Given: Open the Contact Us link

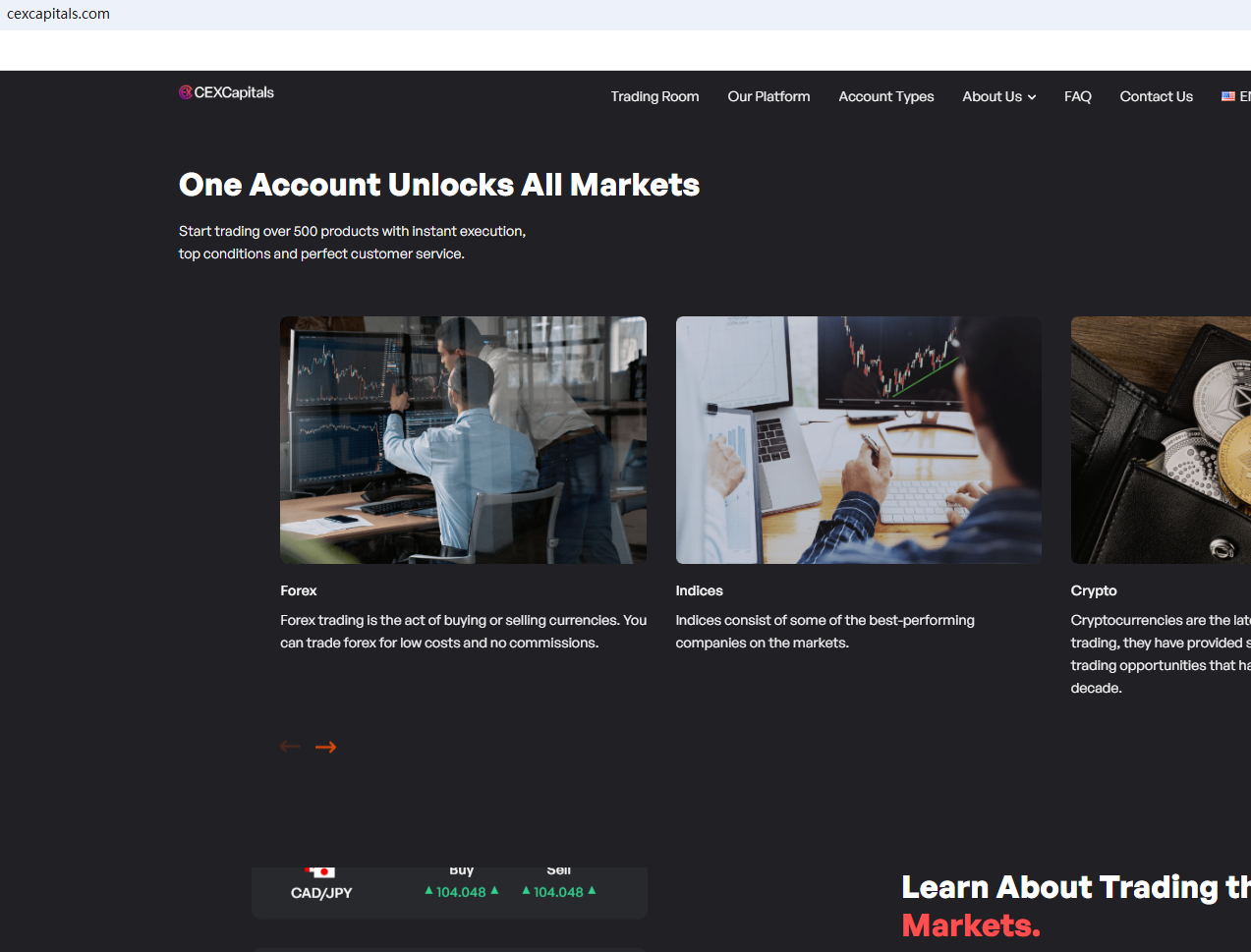Looking at the screenshot, I should pyautogui.click(x=1157, y=96).
